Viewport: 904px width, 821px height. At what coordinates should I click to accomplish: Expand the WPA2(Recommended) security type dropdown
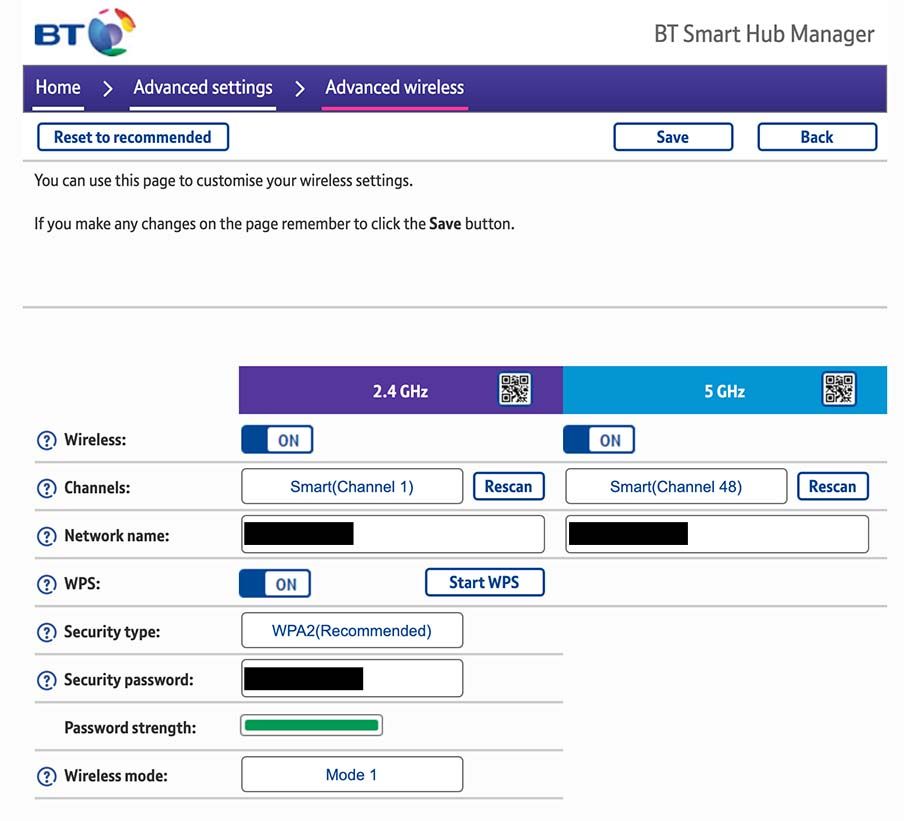pos(352,631)
